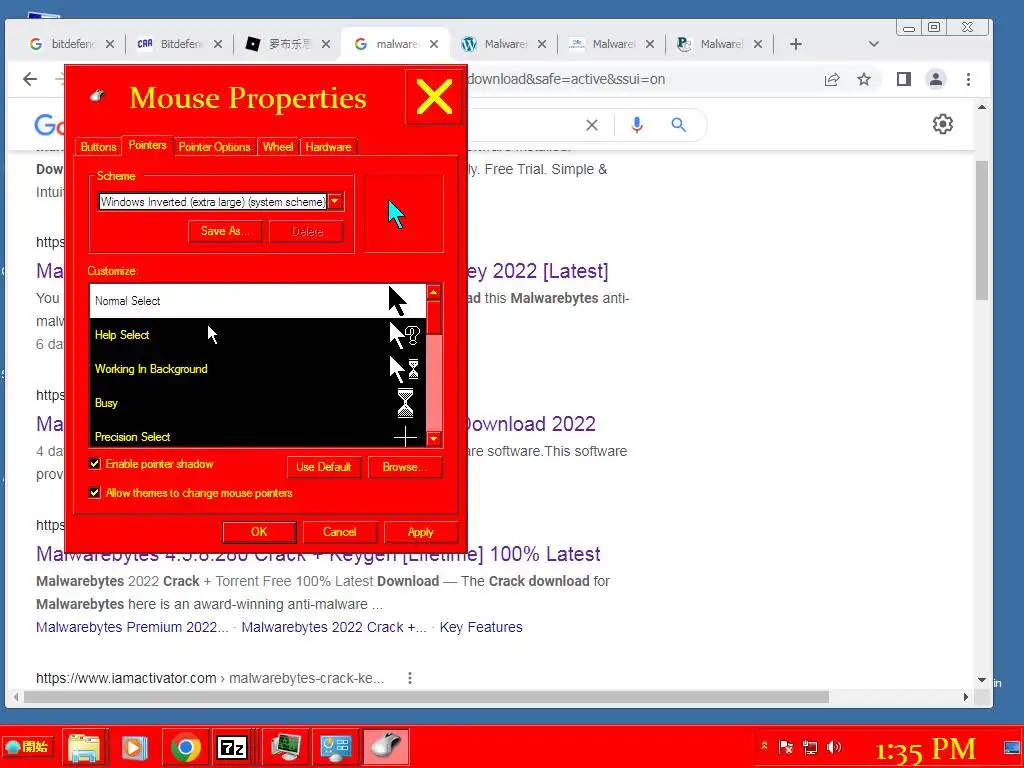Click Chrome address bar URL
The image size is (1024, 768).
point(566,79)
